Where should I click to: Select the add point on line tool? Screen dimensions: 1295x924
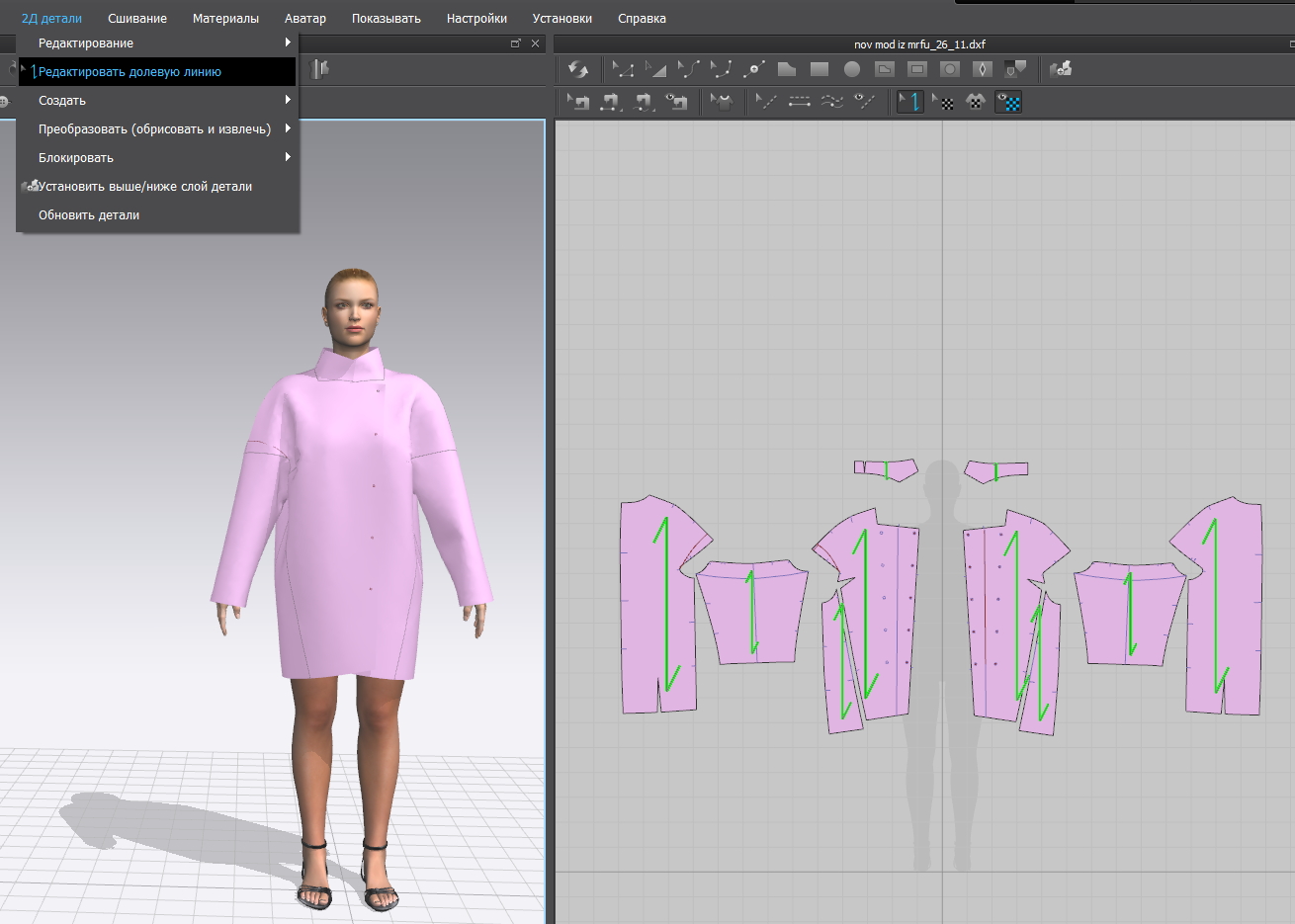click(754, 69)
